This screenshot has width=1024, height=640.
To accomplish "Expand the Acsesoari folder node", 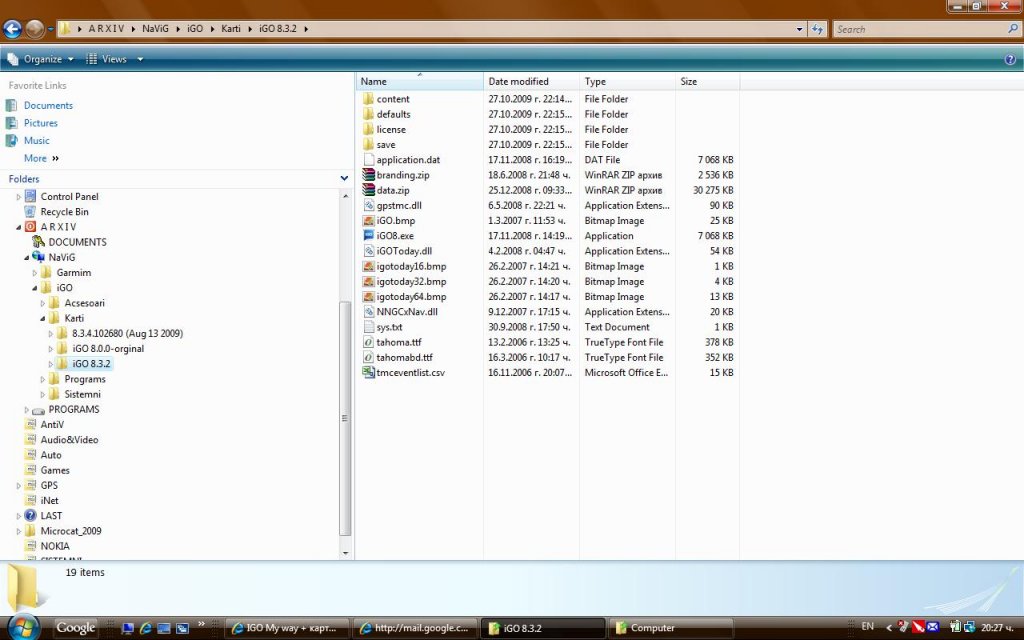I will [x=43, y=303].
